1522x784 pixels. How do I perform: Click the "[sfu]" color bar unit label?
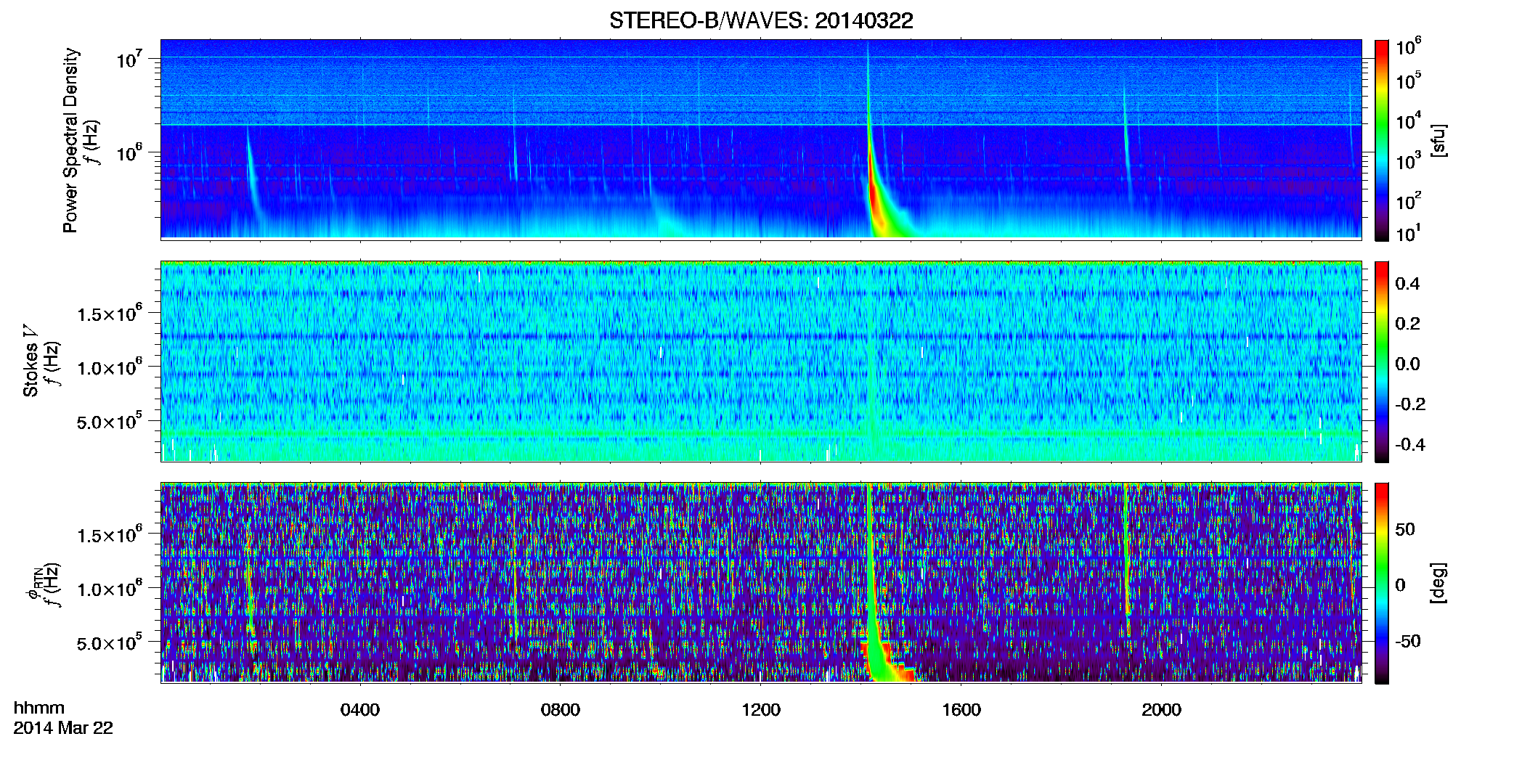(1438, 140)
